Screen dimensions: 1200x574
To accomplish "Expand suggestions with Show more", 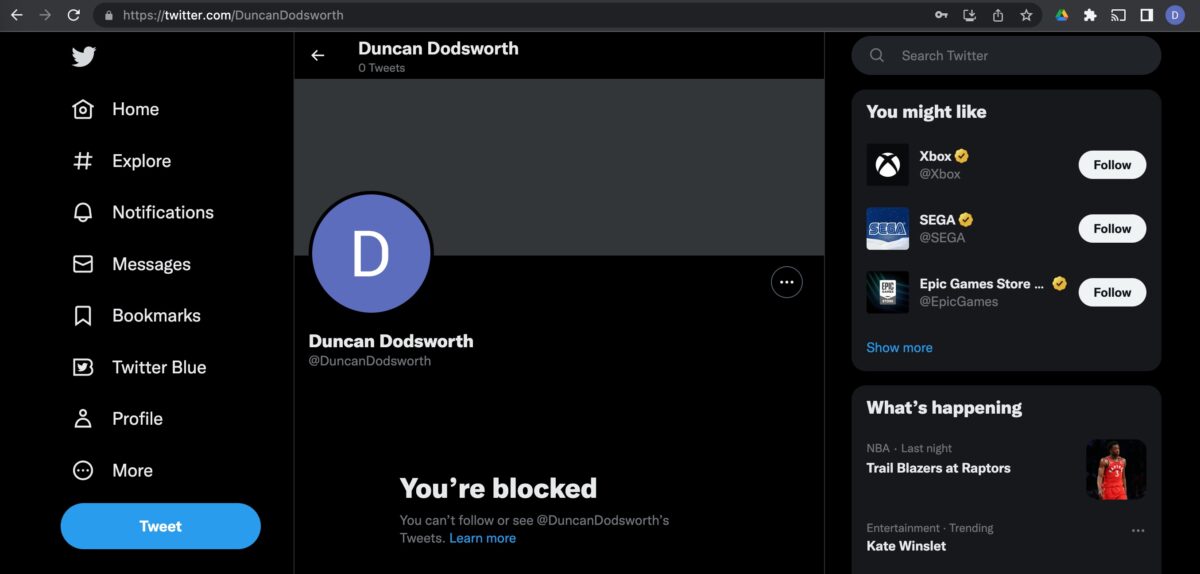I will click(899, 348).
